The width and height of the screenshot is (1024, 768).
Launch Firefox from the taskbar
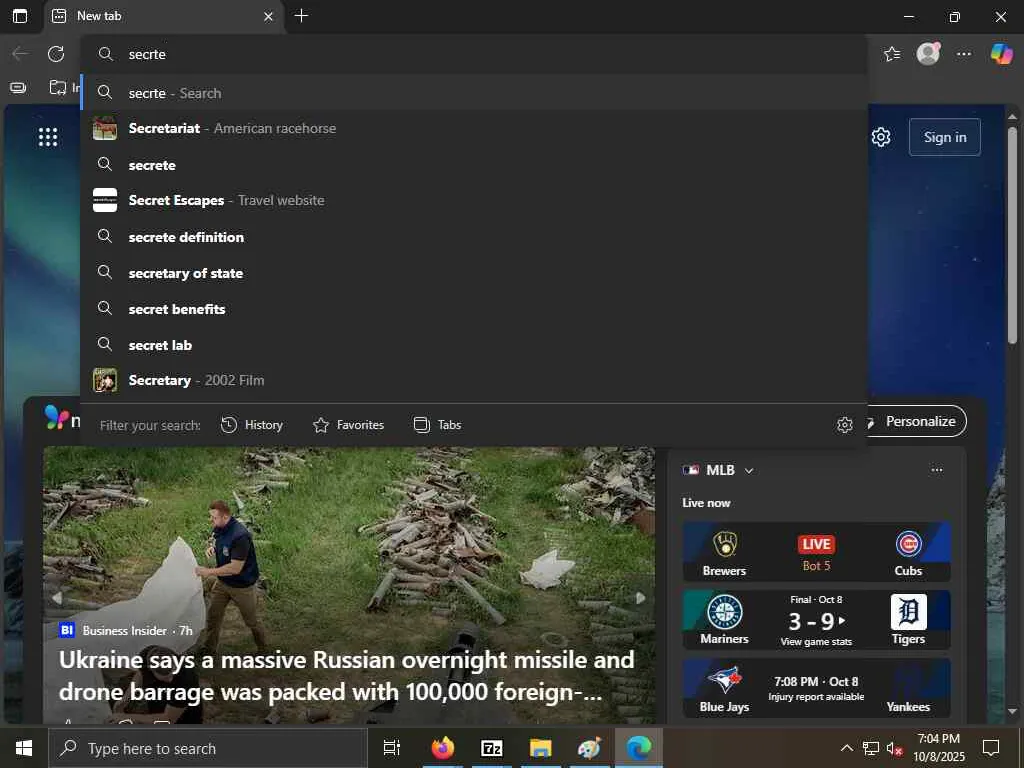click(443, 748)
